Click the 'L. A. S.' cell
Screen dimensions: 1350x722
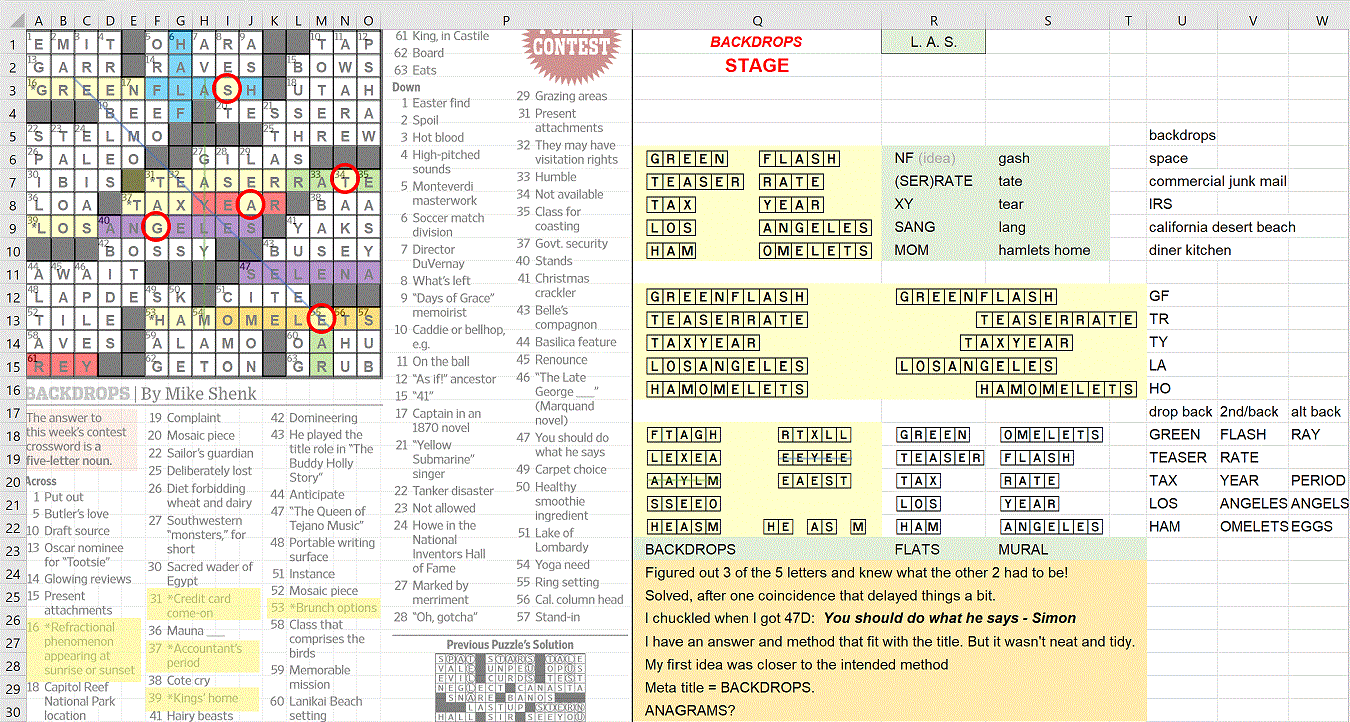click(x=934, y=42)
